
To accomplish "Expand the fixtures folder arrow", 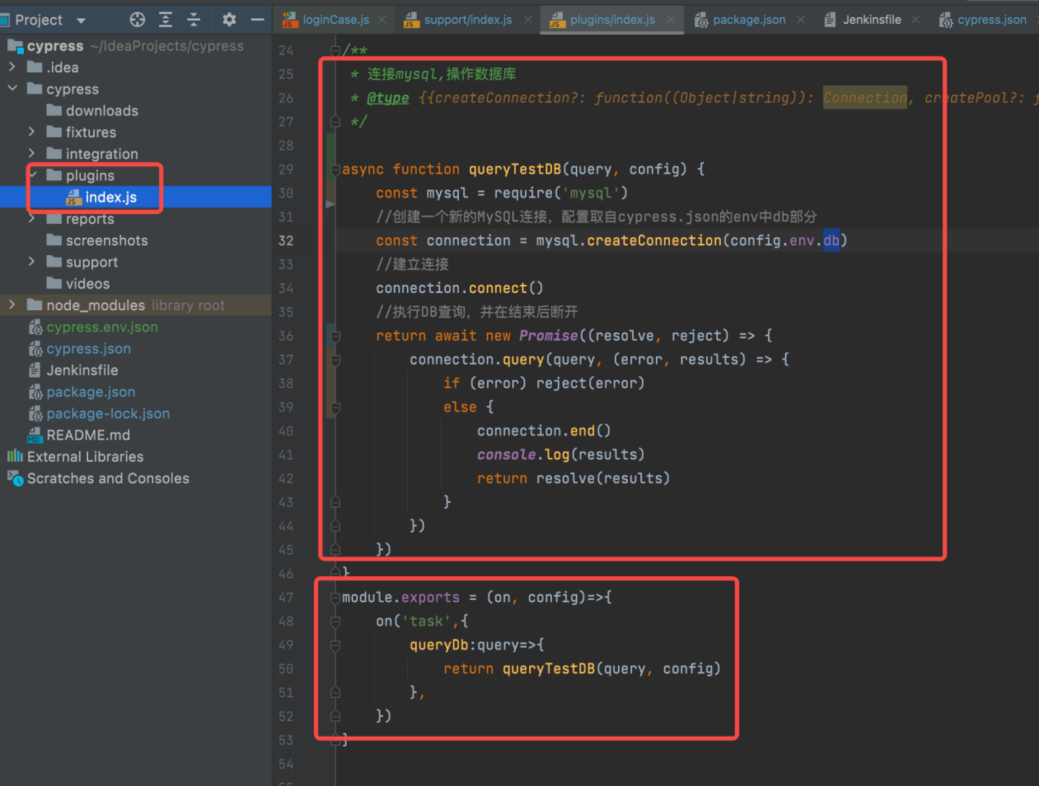I will click(32, 132).
